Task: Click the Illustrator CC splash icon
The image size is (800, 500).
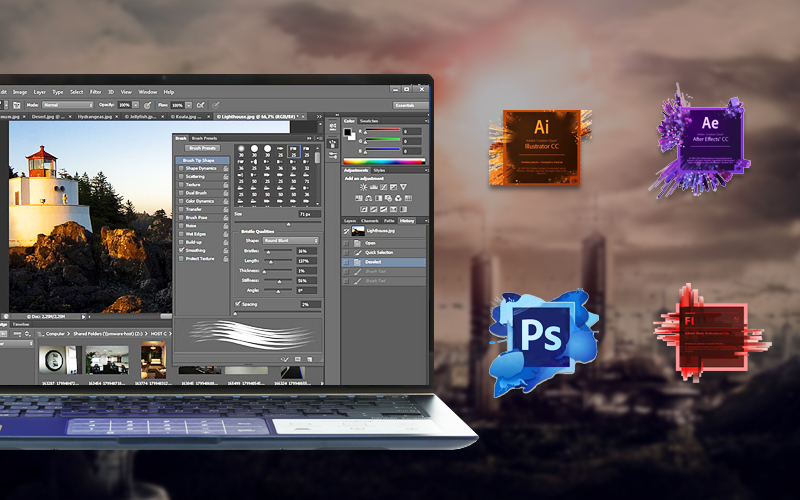Action: click(x=541, y=146)
